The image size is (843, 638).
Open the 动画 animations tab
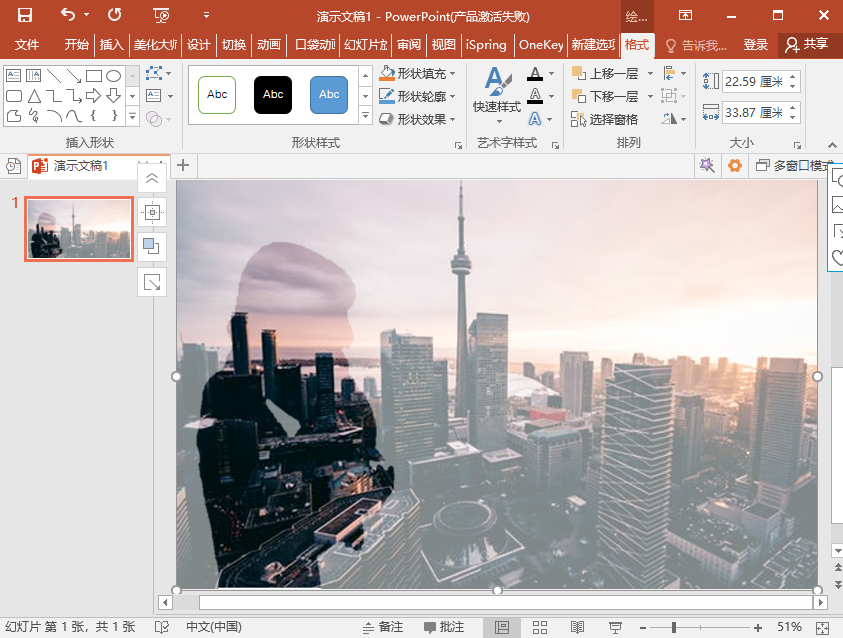coord(269,45)
